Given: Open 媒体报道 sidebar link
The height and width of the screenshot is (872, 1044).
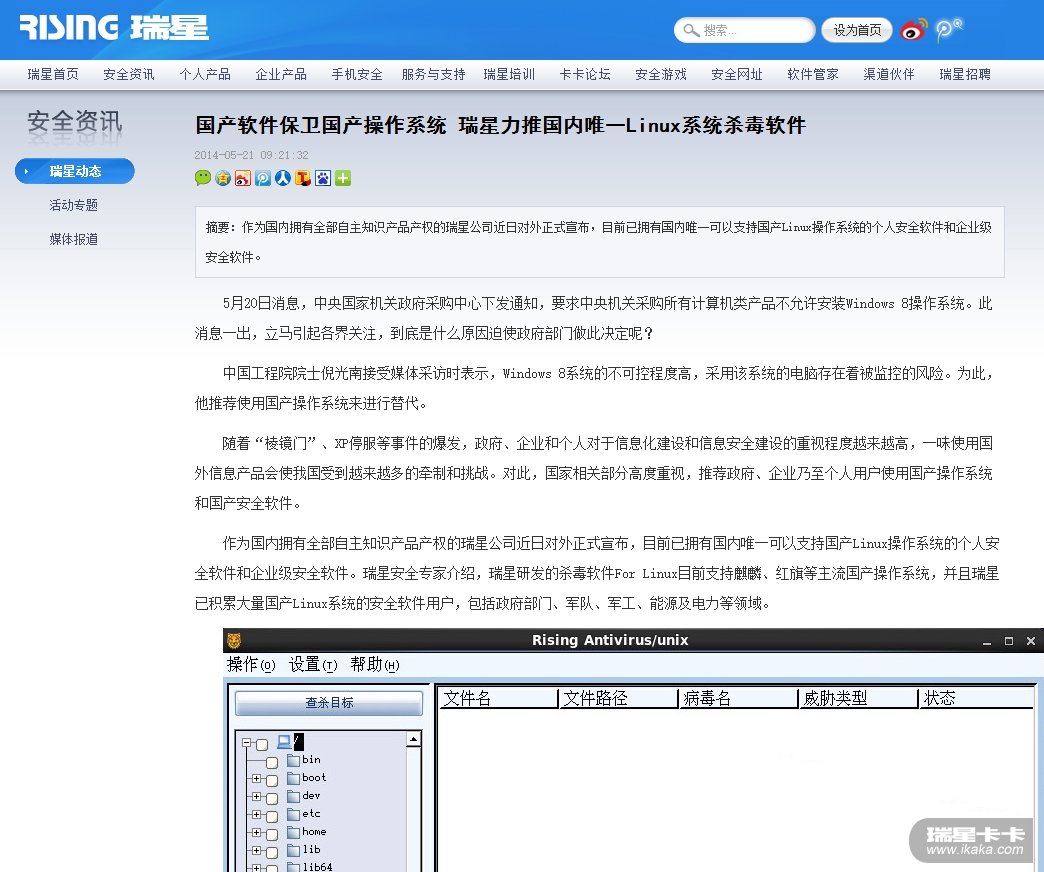Looking at the screenshot, I should (74, 239).
